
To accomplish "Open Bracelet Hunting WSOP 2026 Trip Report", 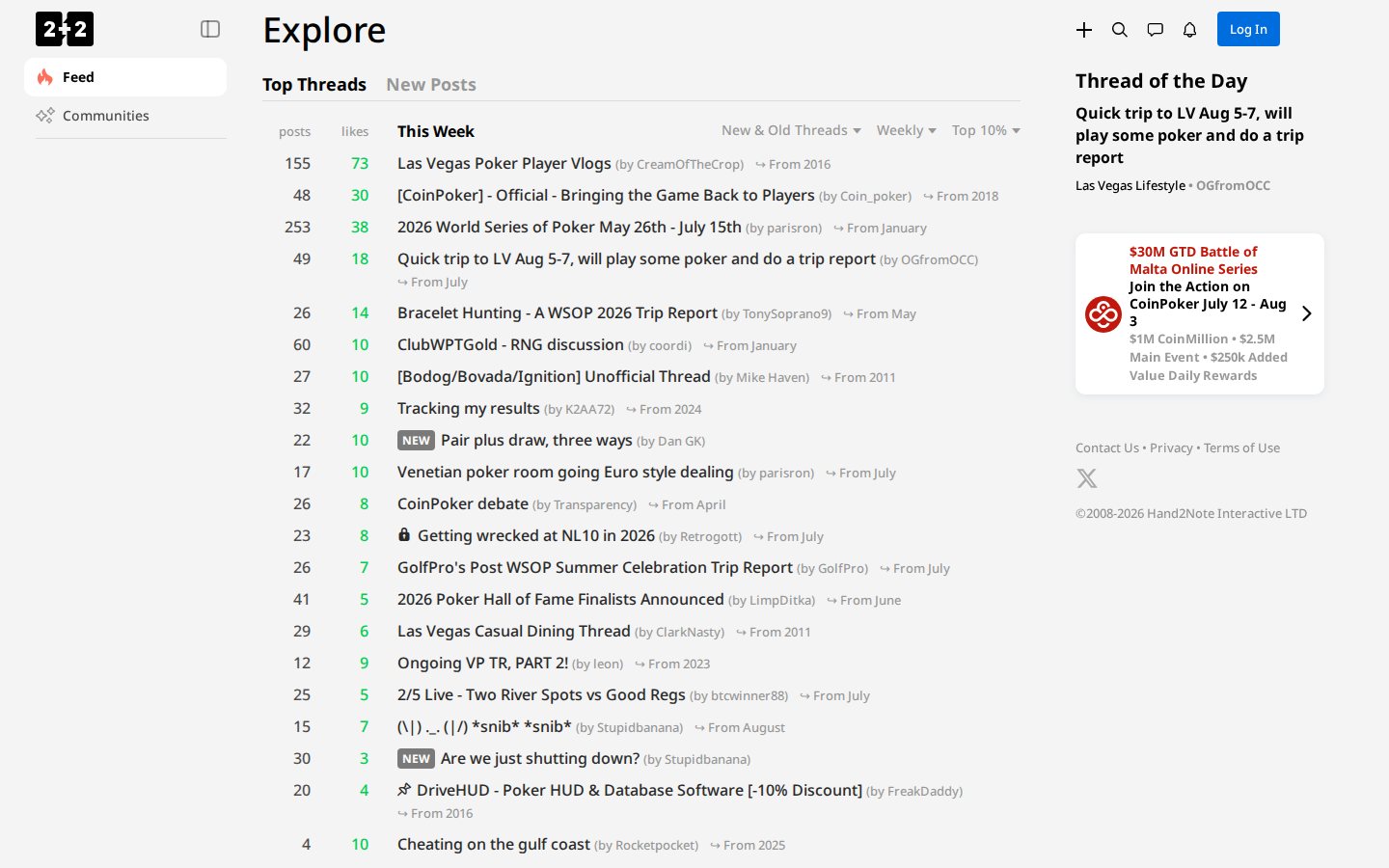I will coord(558,312).
